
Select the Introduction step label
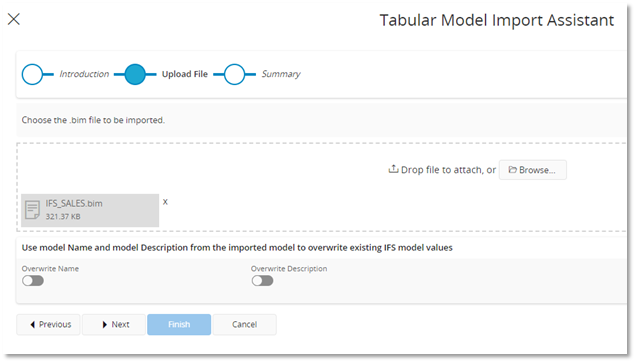coord(84,74)
